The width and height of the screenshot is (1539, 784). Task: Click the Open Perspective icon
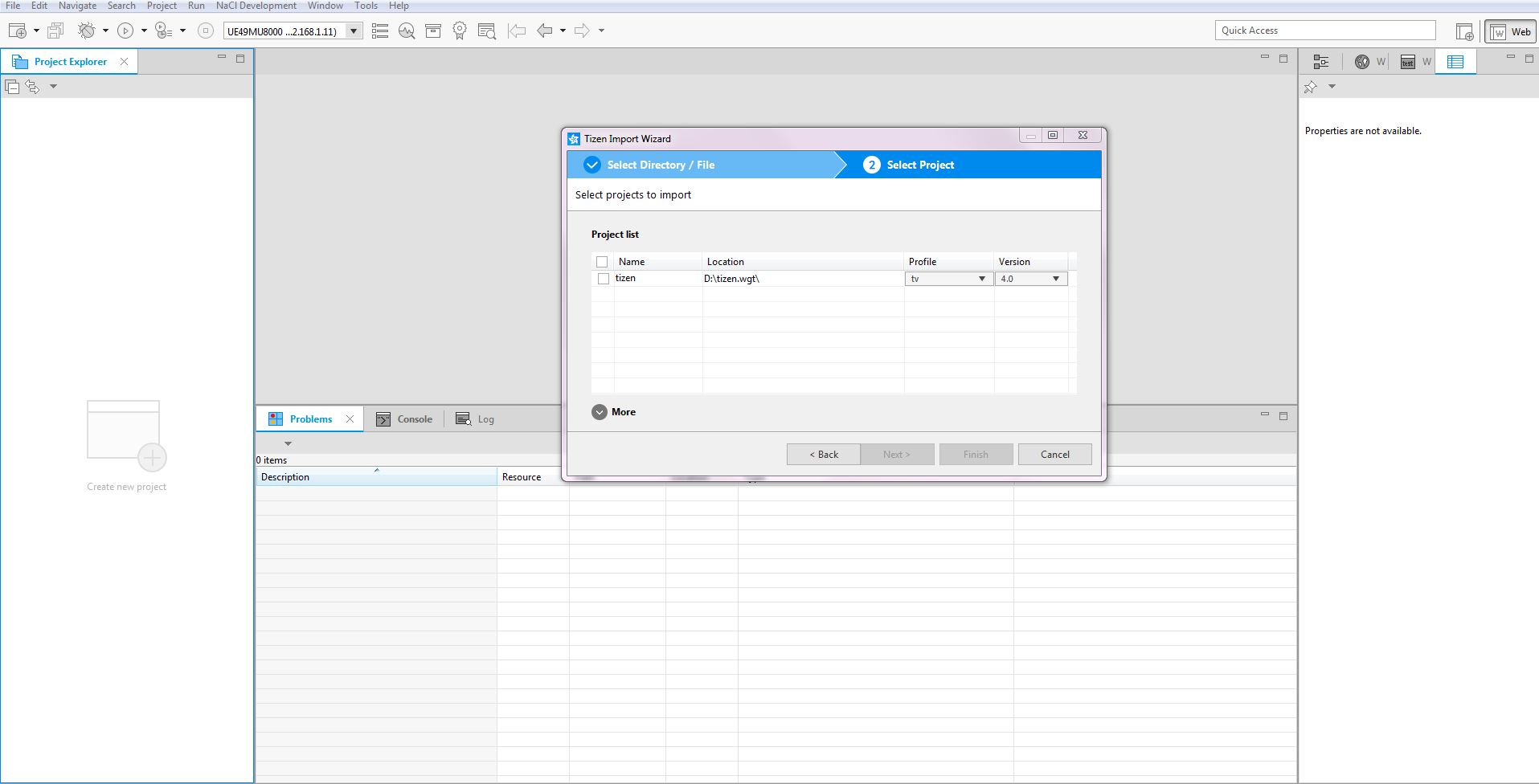click(x=1464, y=31)
